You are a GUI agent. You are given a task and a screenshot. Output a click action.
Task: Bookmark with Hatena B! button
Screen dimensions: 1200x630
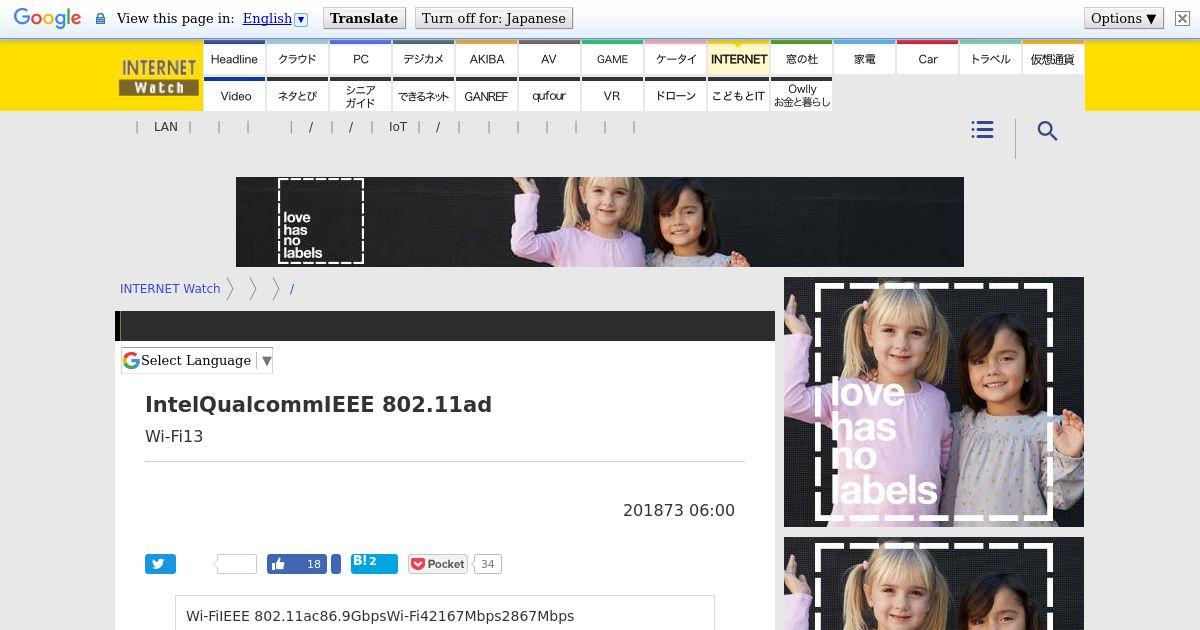pyautogui.click(x=374, y=564)
